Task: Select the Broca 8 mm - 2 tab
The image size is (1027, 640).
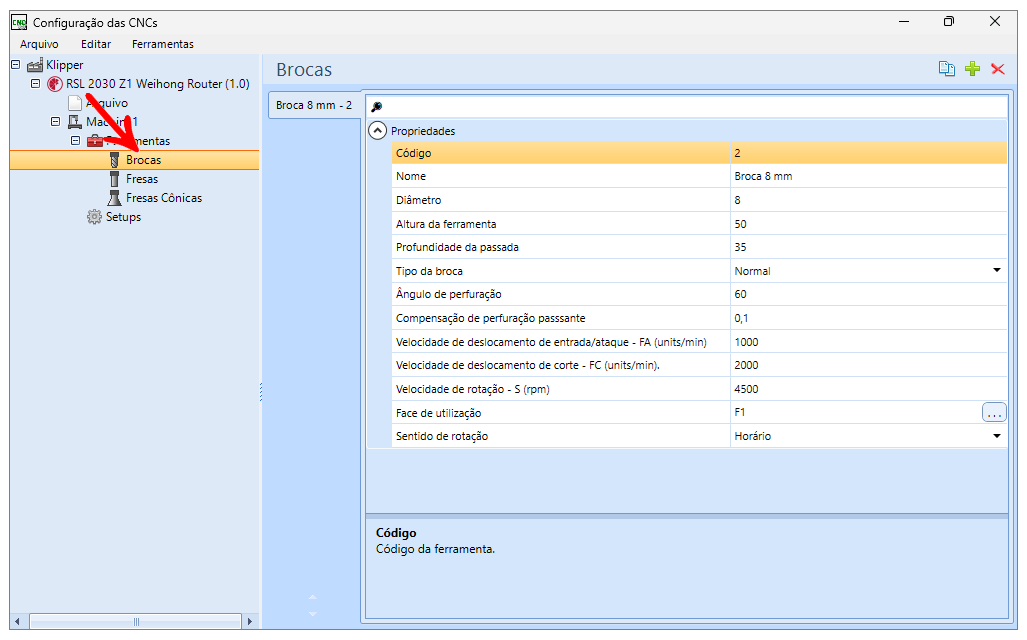Action: pyautogui.click(x=314, y=105)
